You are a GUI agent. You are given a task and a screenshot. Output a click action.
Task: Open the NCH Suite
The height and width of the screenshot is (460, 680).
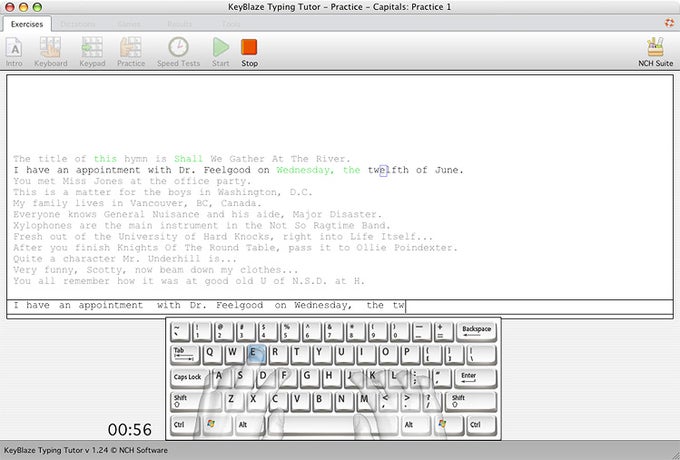click(655, 52)
